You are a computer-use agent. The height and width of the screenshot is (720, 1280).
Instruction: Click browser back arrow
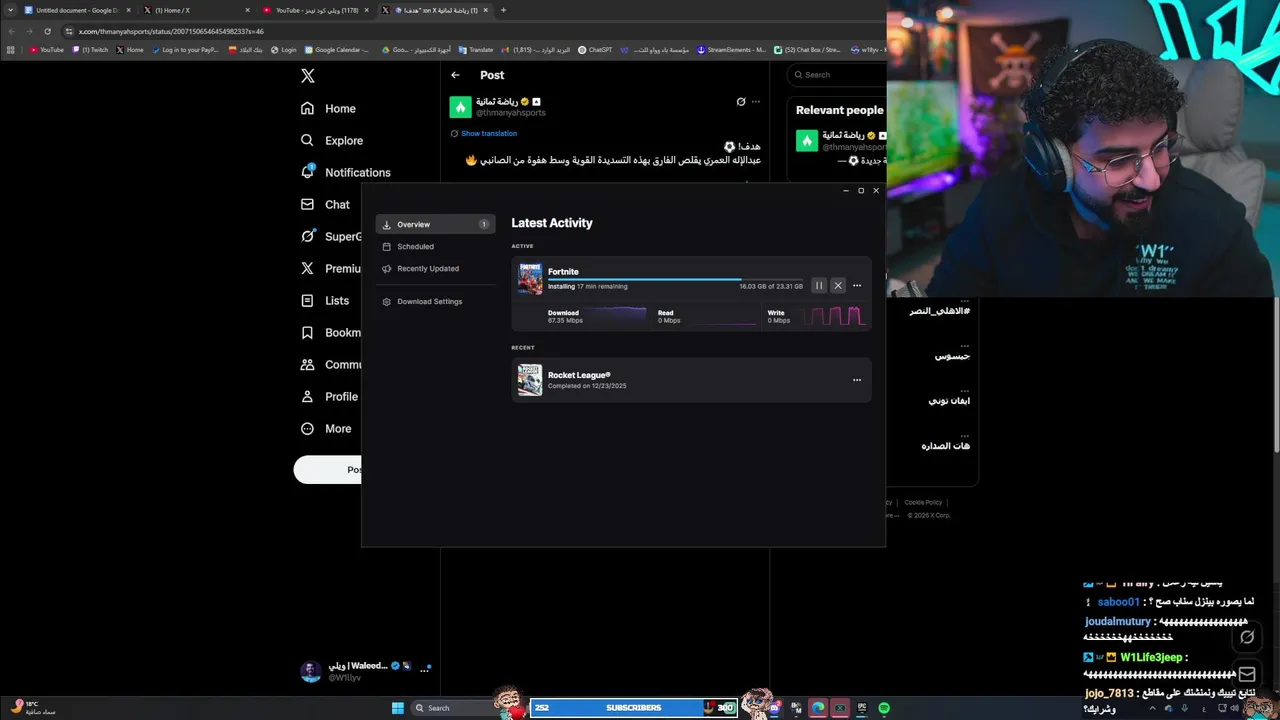[x=11, y=31]
